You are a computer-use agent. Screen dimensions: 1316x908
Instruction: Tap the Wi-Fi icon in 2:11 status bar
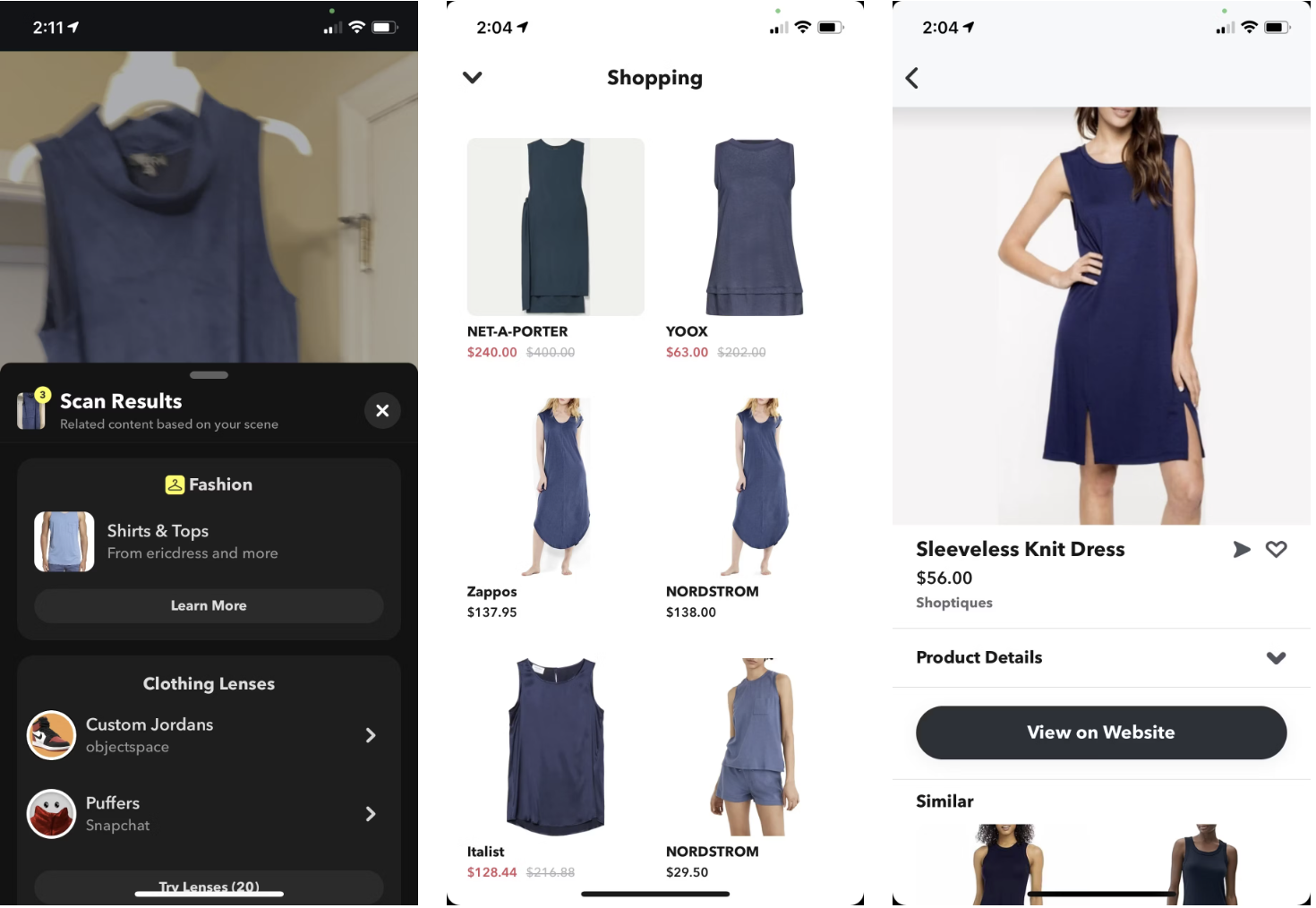(x=356, y=28)
